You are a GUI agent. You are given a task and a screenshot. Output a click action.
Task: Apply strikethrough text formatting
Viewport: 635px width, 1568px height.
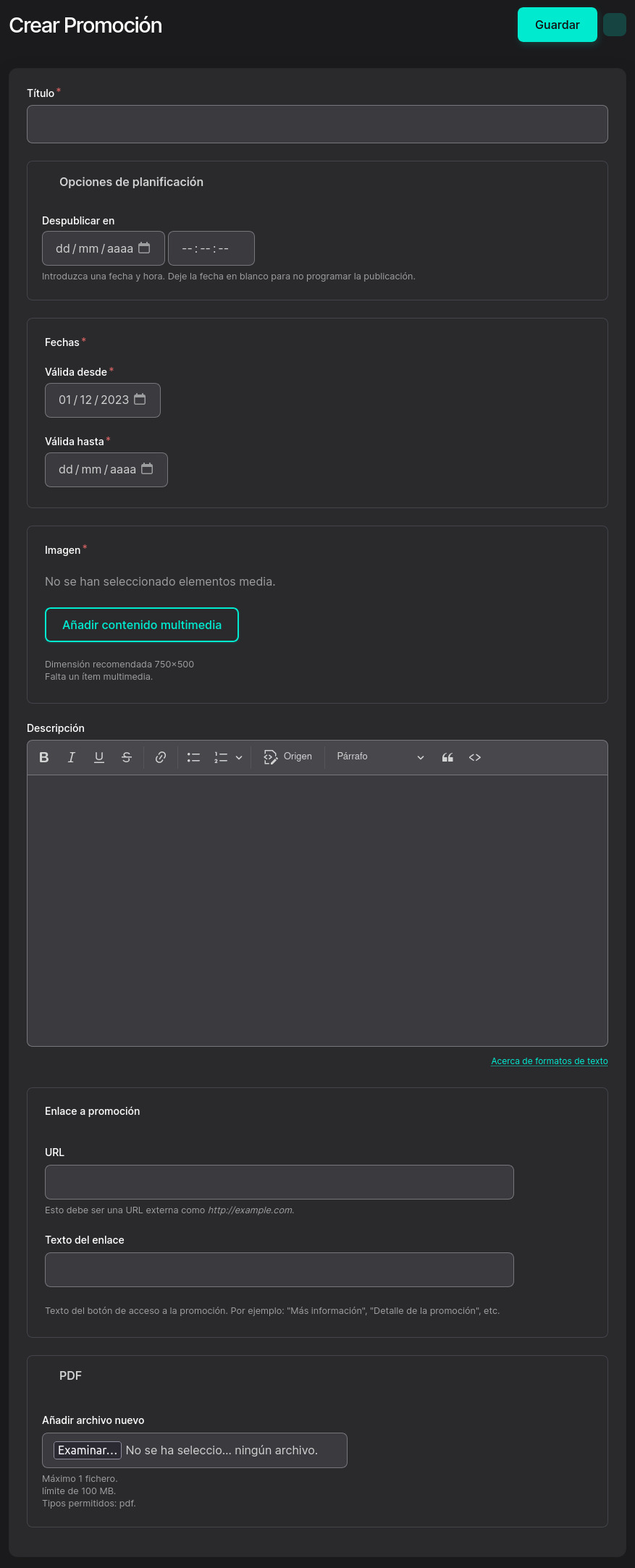tap(127, 757)
